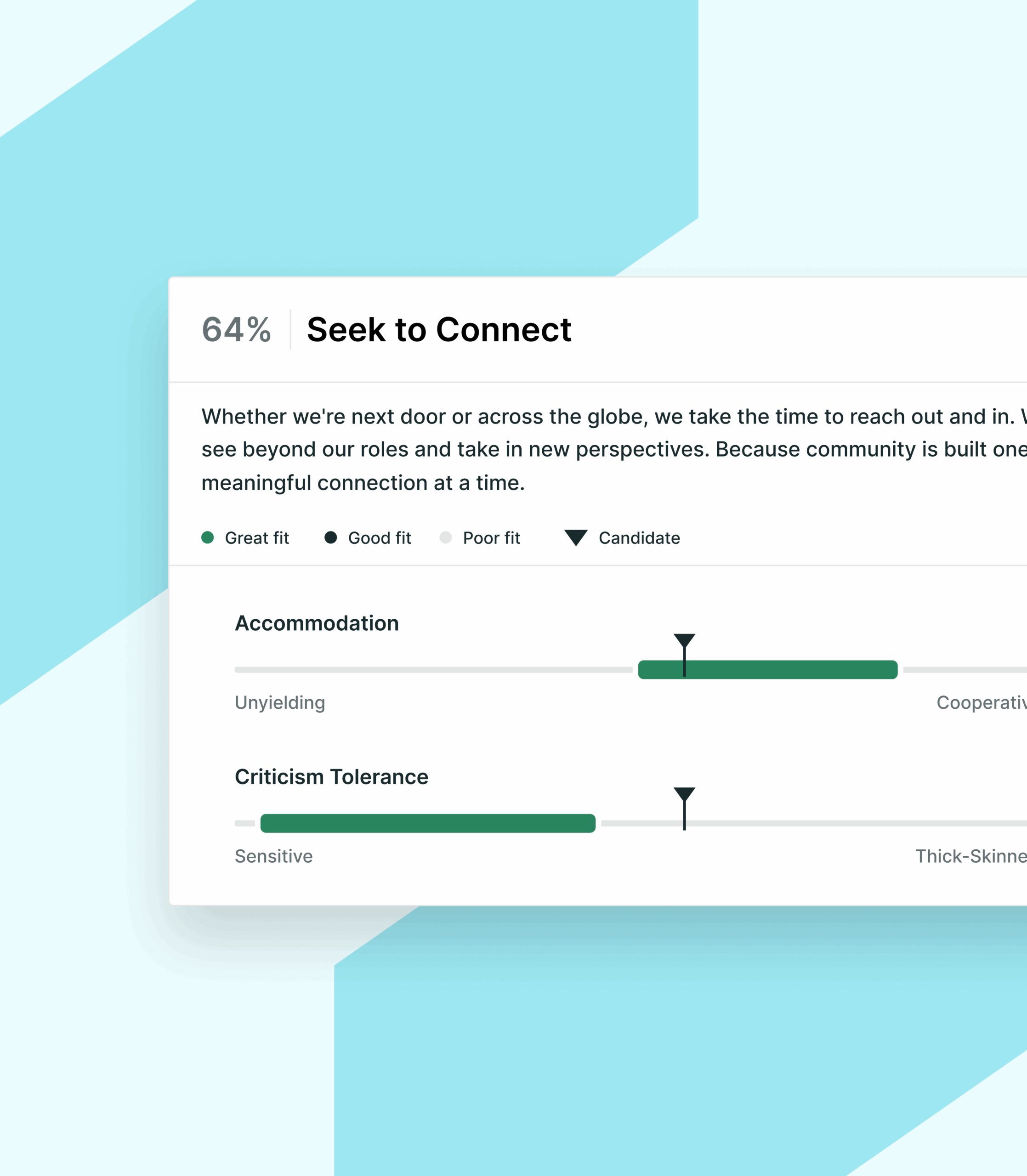This screenshot has width=1027, height=1176.
Task: Click the green Accommodation fit range bar
Action: pos(768,670)
